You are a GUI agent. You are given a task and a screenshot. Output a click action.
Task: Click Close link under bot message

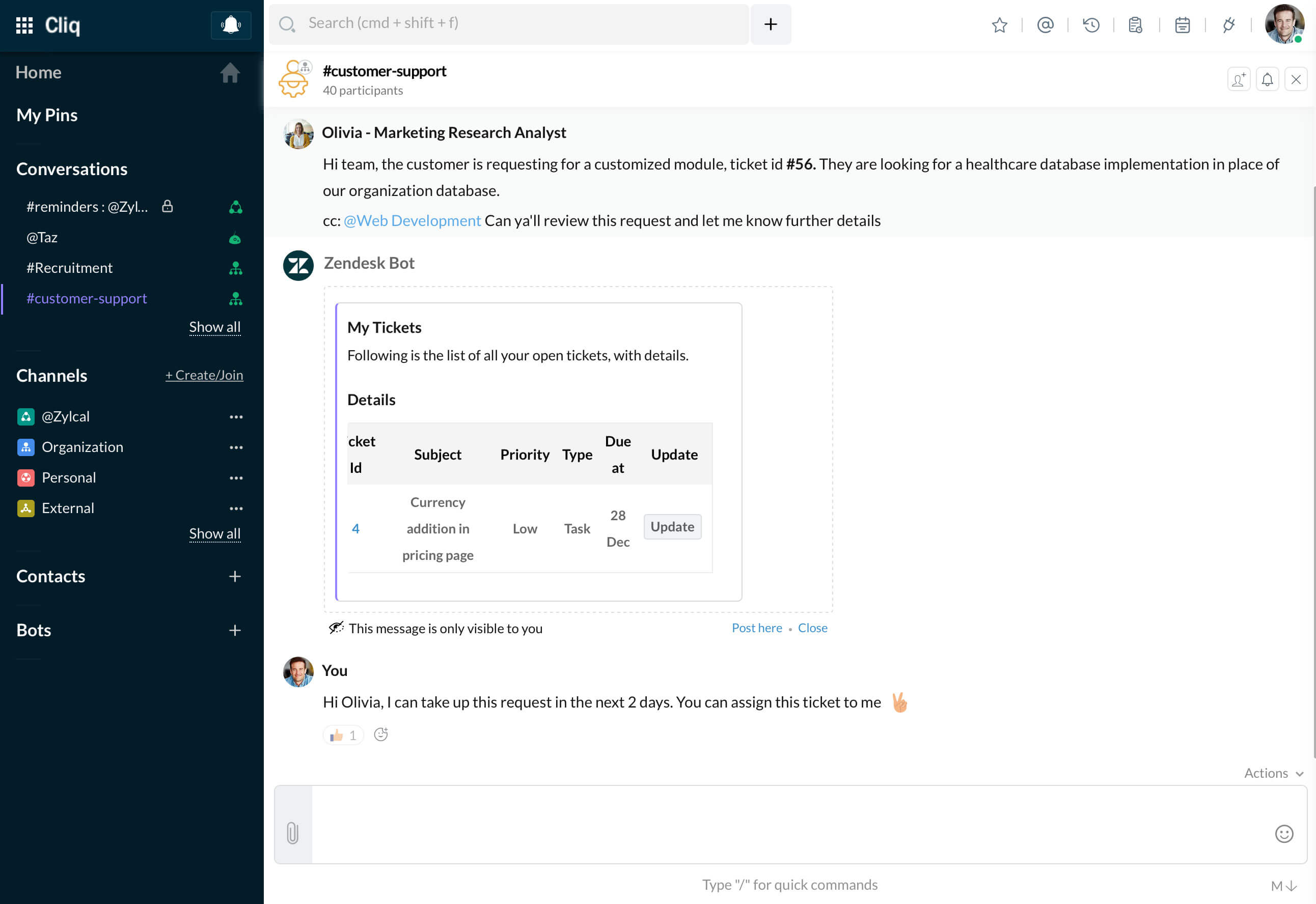click(x=812, y=628)
